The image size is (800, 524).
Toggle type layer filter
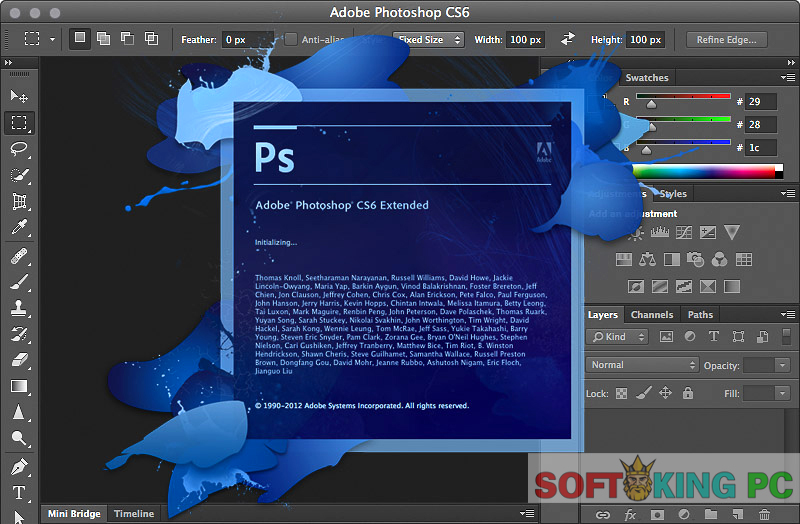click(x=714, y=336)
